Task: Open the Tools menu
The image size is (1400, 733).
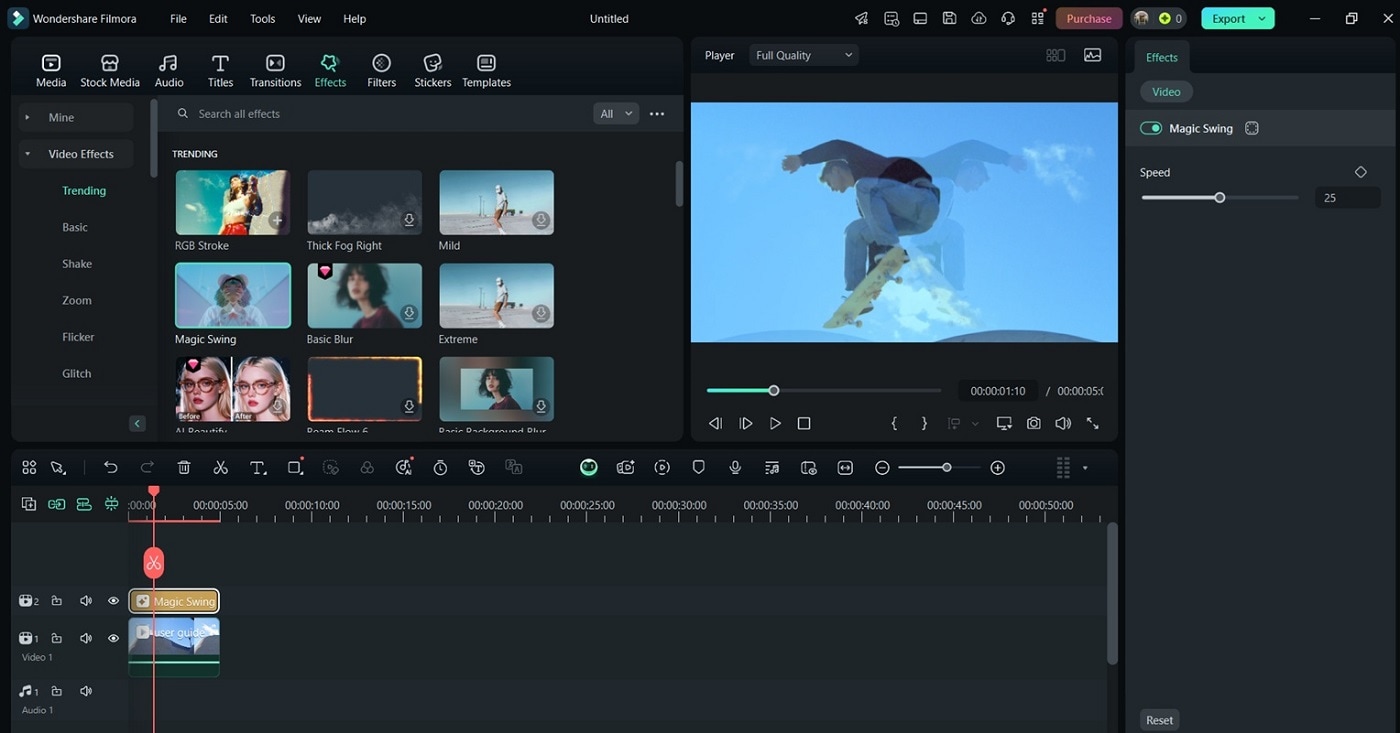Action: click(263, 19)
